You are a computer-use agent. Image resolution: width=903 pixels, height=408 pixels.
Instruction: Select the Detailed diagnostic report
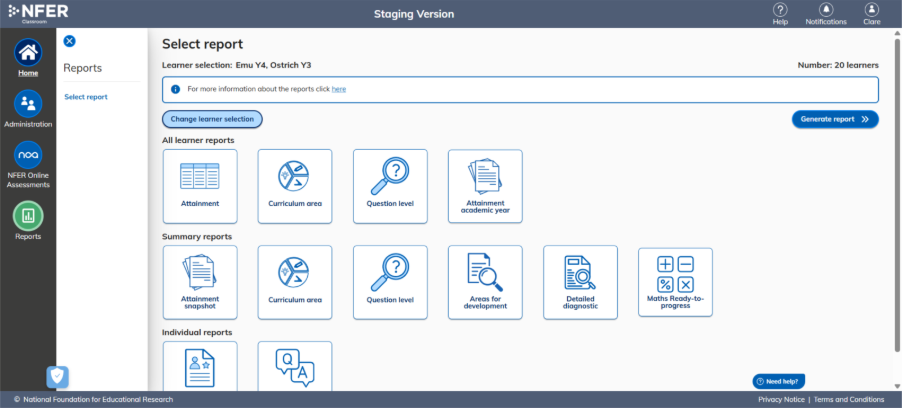580,282
